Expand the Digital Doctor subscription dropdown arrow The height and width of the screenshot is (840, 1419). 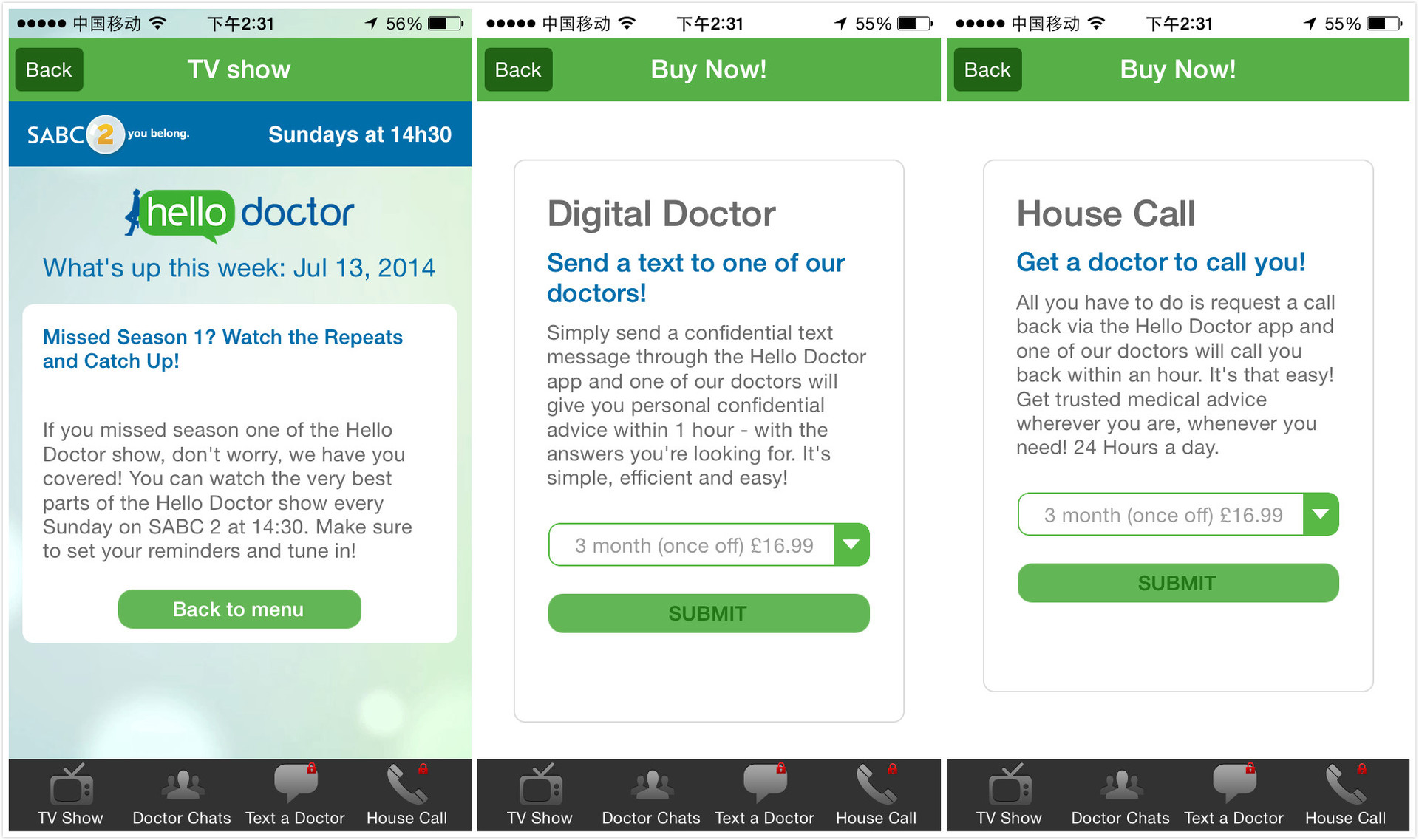click(851, 545)
